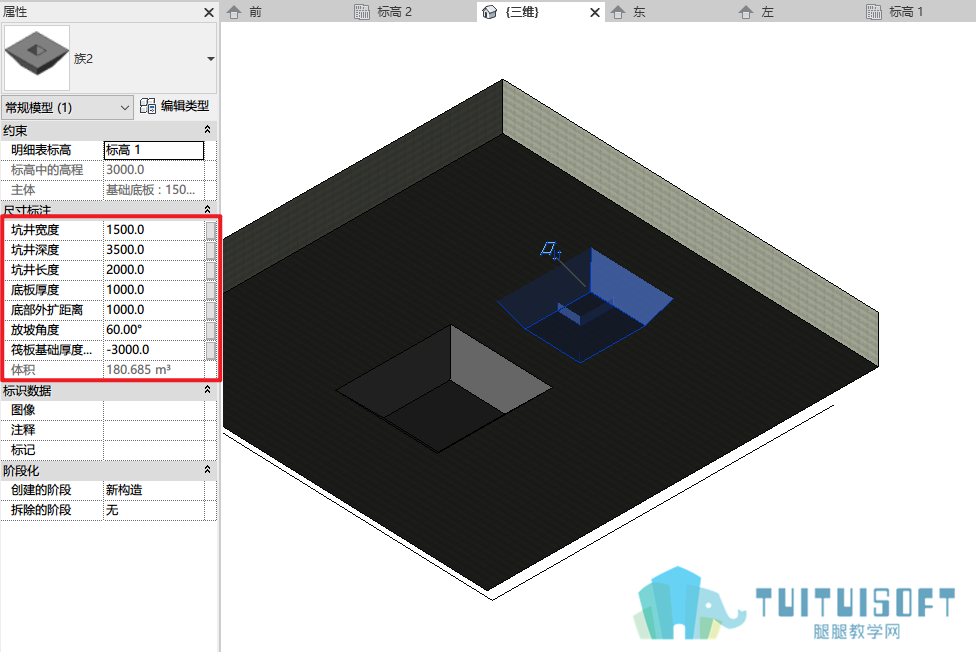
Task: Collapse the 尺寸标注 section
Action: click(x=207, y=209)
